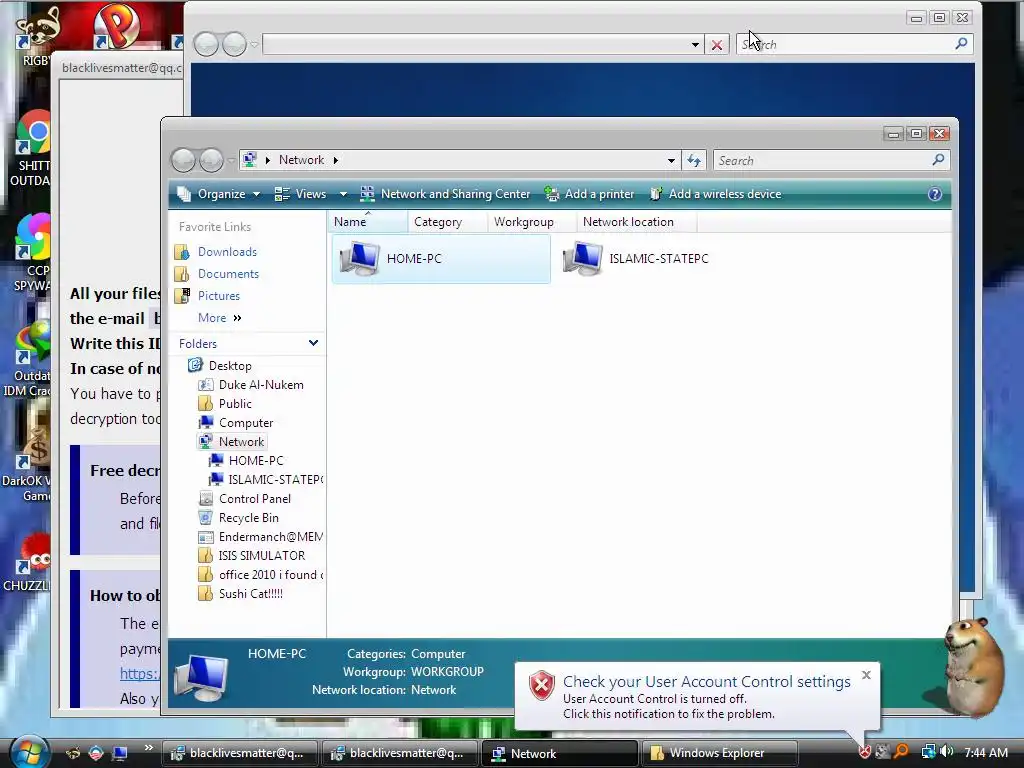The width and height of the screenshot is (1024, 768).
Task: Open back window address bar dropdown
Action: pyautogui.click(x=695, y=44)
